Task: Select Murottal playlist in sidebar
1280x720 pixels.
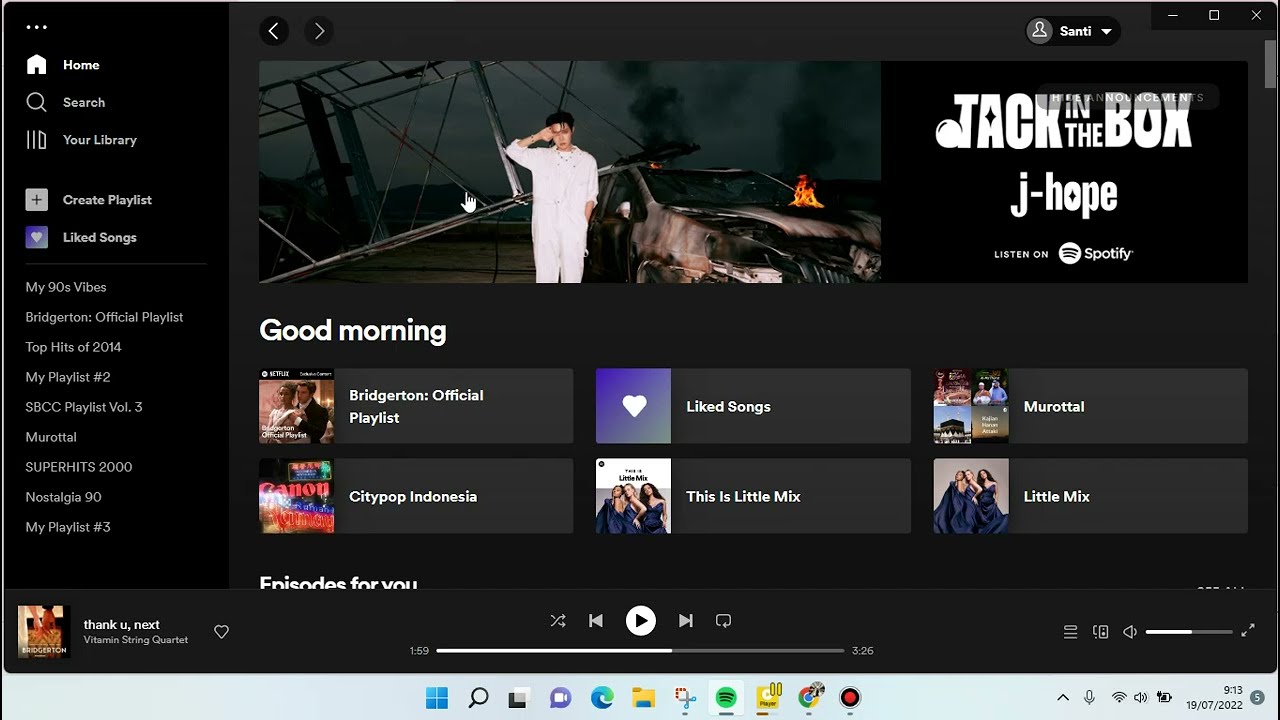Action: 51,437
